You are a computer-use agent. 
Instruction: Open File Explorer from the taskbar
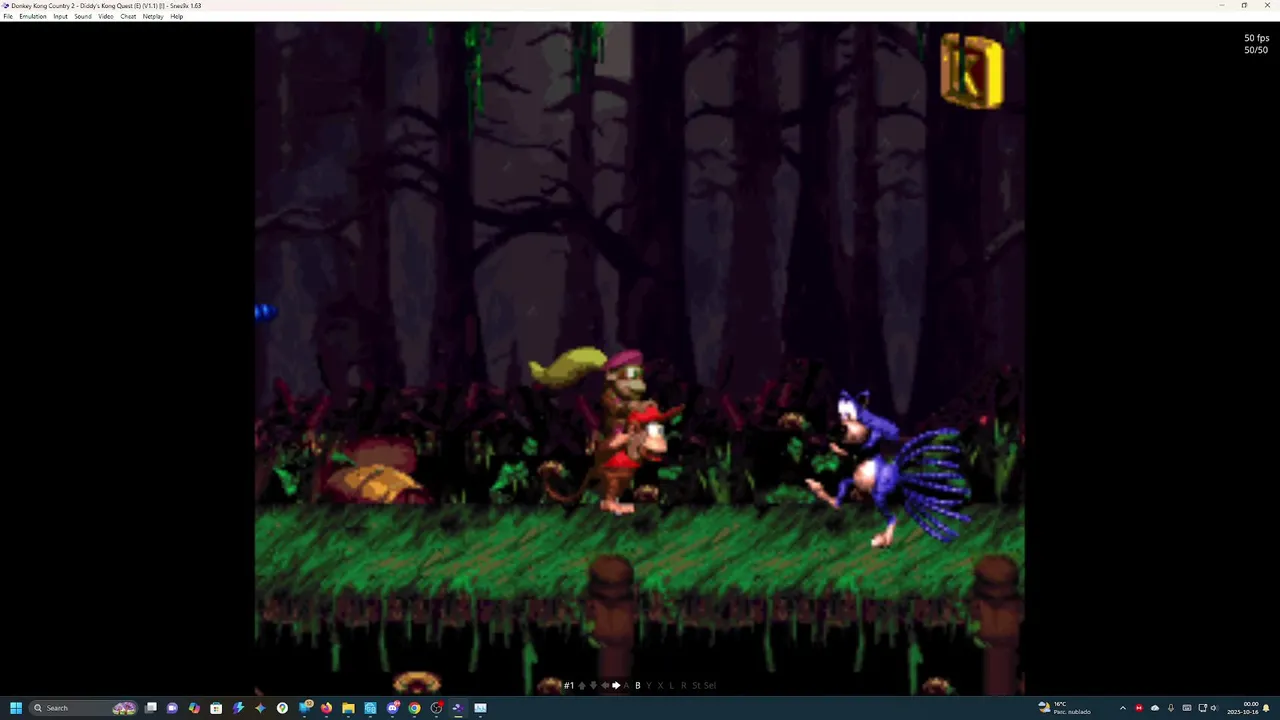(x=348, y=708)
